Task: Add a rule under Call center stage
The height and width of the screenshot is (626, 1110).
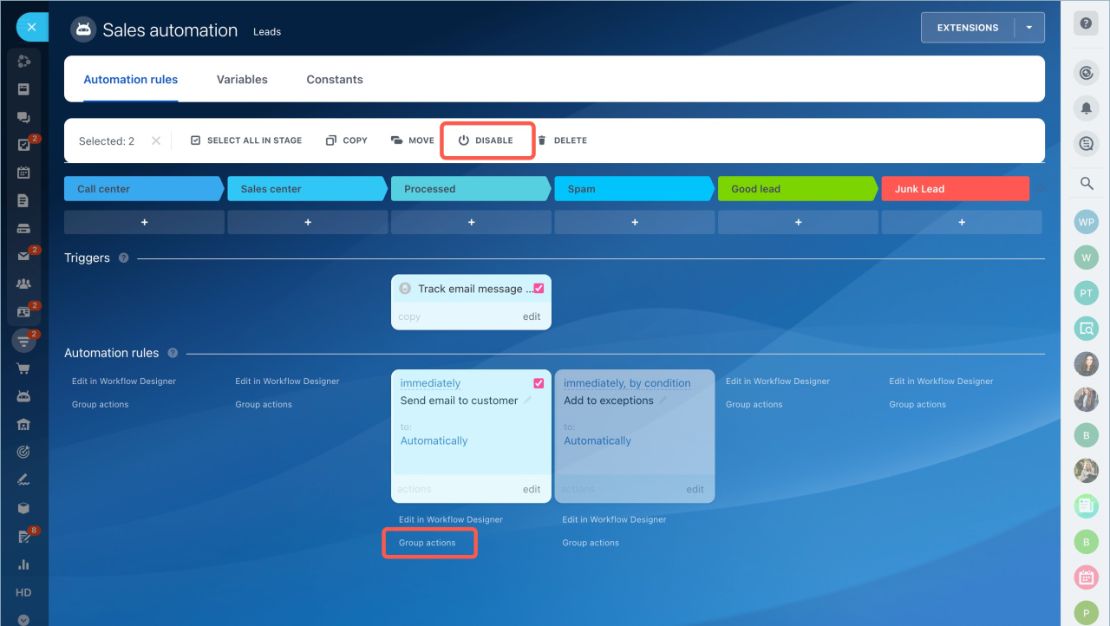Action: 144,222
